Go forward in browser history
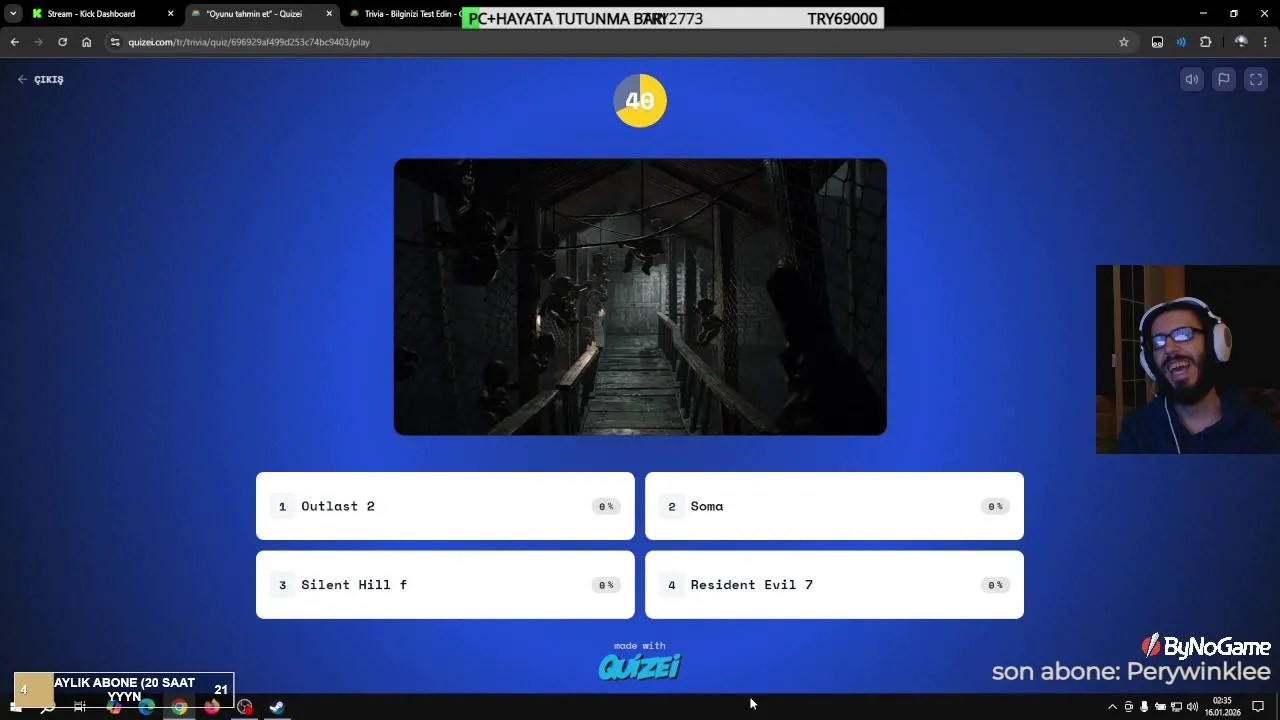The image size is (1280, 720). pos(38,42)
